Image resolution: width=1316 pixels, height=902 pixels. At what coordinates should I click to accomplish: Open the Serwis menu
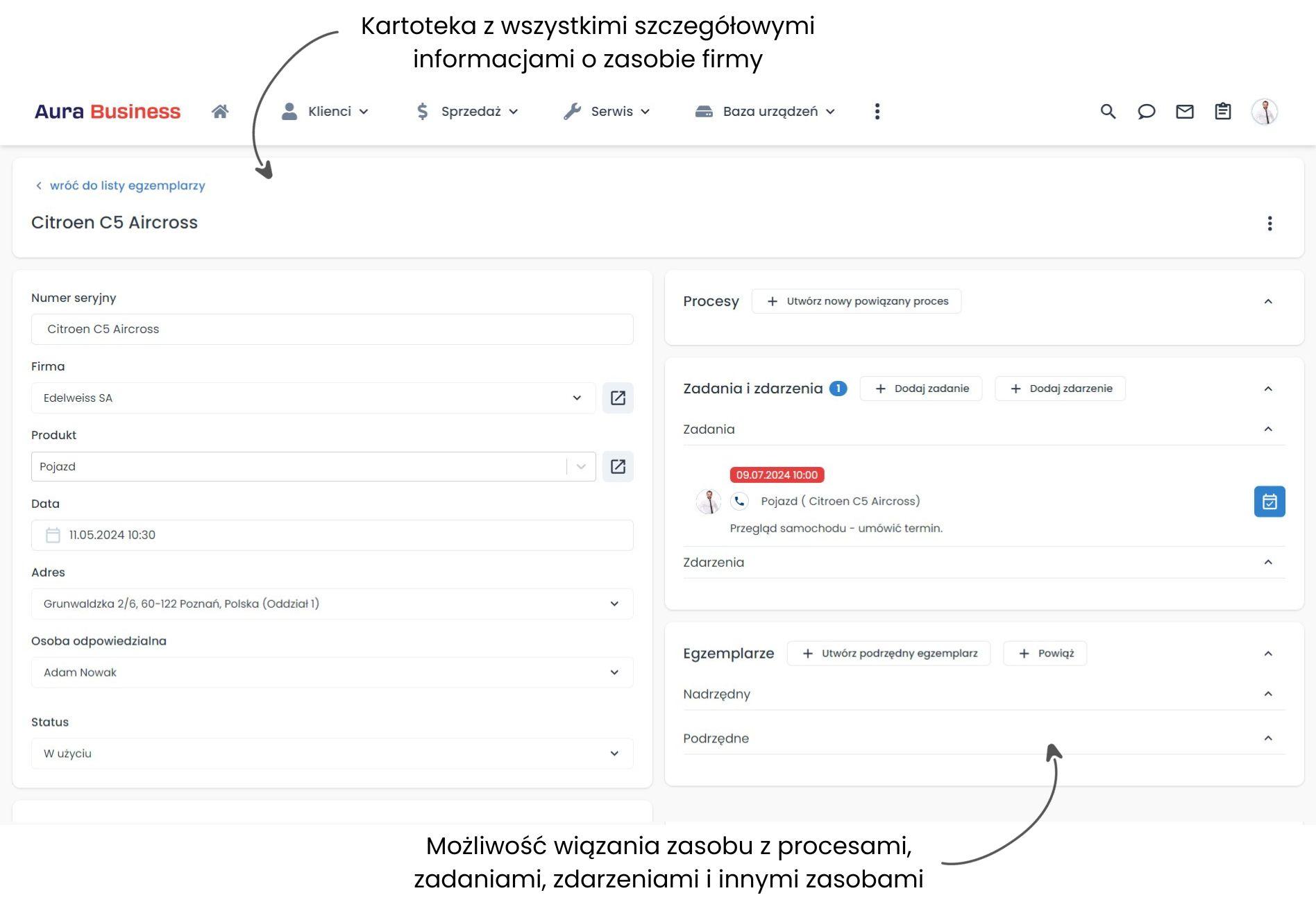coord(607,112)
